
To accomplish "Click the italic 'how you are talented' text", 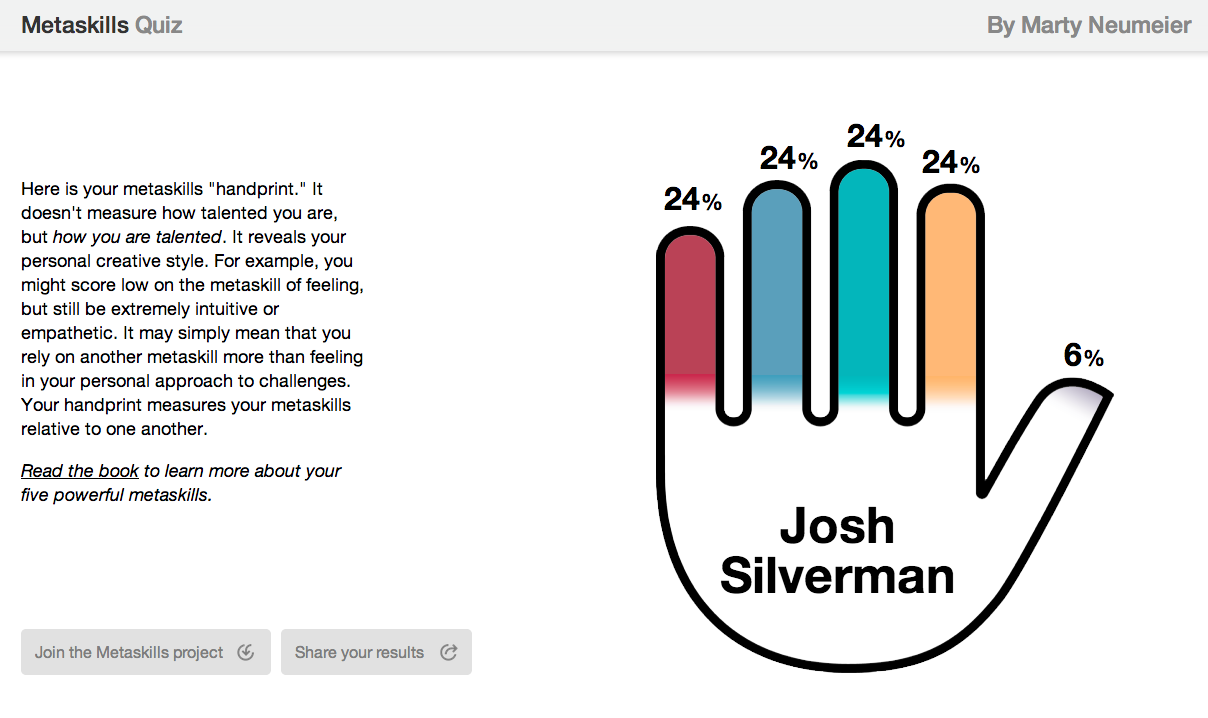I will pyautogui.click(x=135, y=237).
